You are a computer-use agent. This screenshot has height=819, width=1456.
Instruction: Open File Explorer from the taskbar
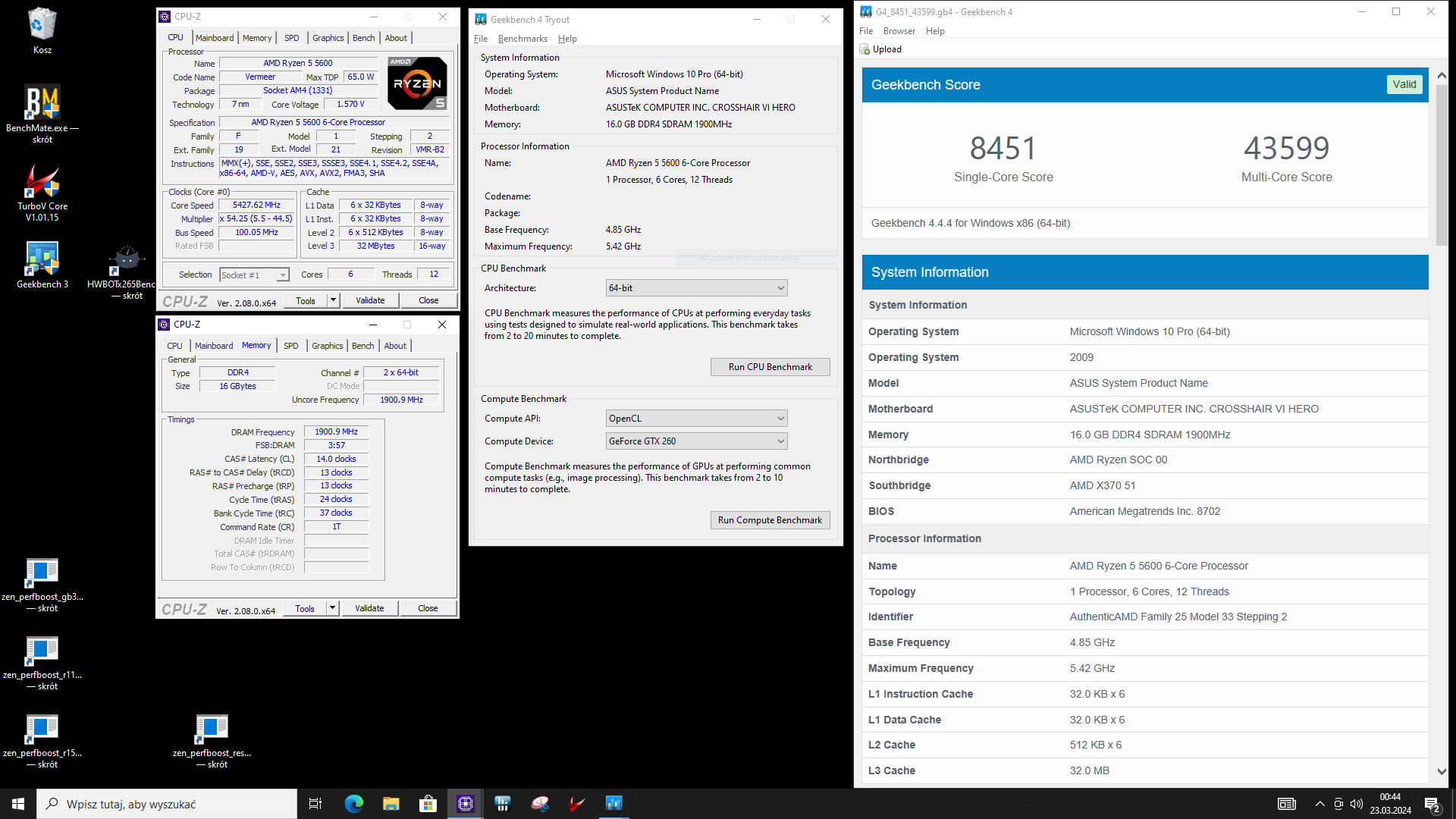click(391, 804)
